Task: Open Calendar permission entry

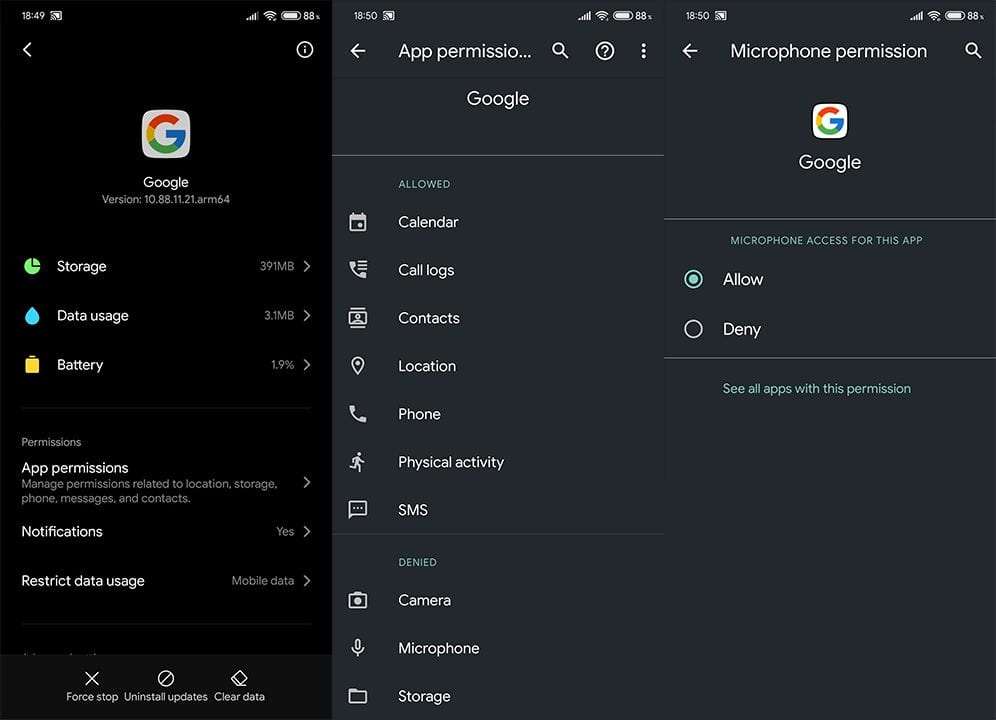Action: [428, 222]
